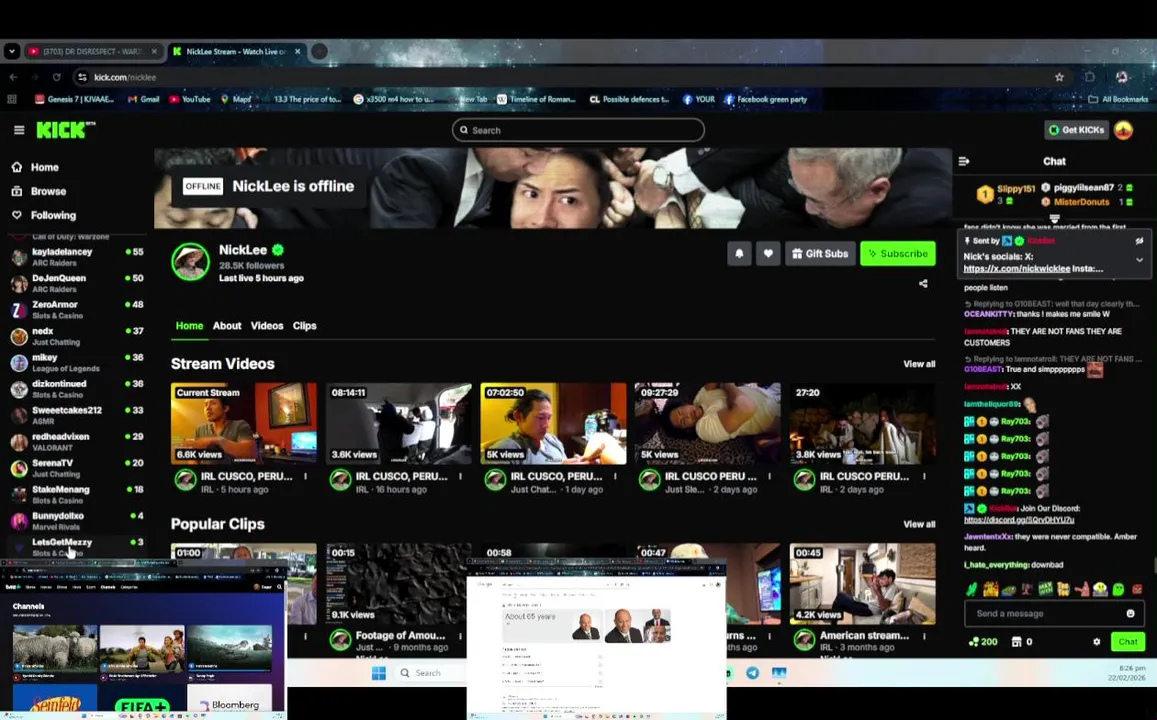
Task: Open the notification bell for NickLee
Action: coord(739,254)
